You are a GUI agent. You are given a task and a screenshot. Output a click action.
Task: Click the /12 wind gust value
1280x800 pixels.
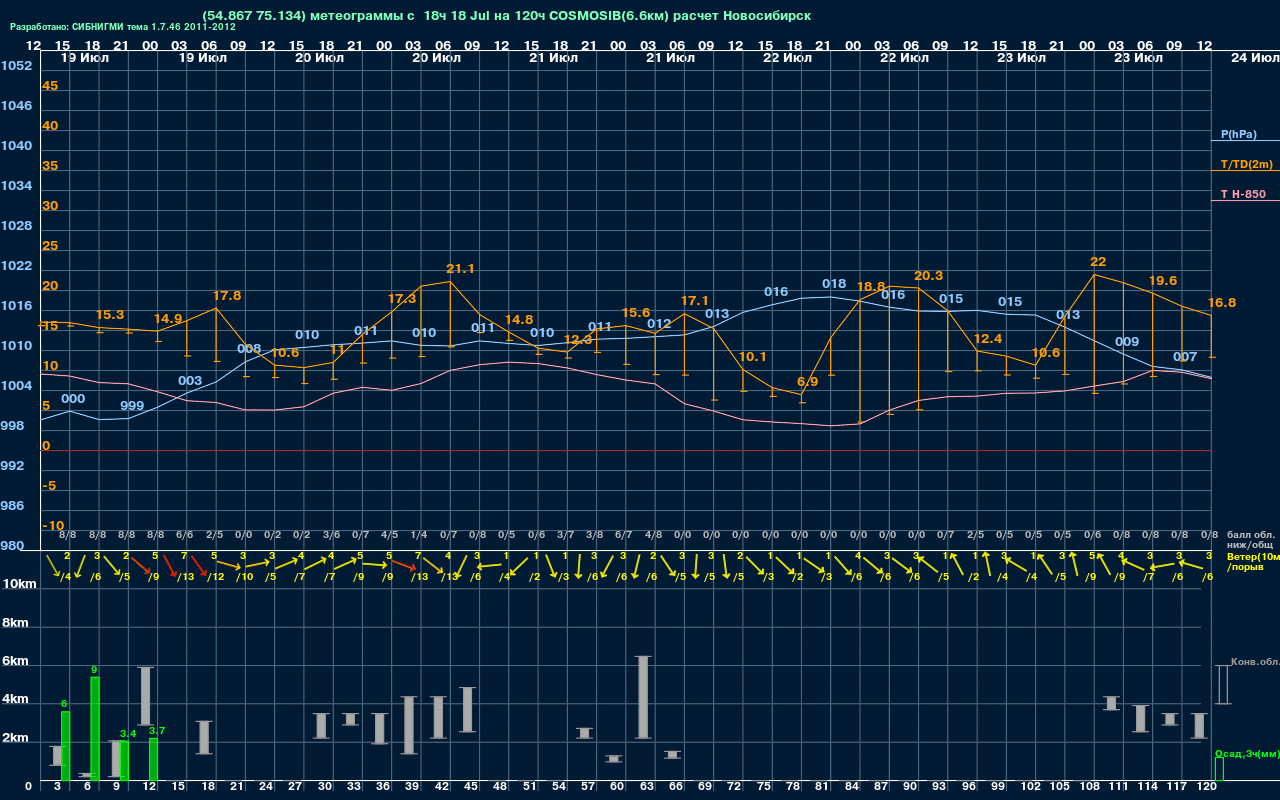215,577
